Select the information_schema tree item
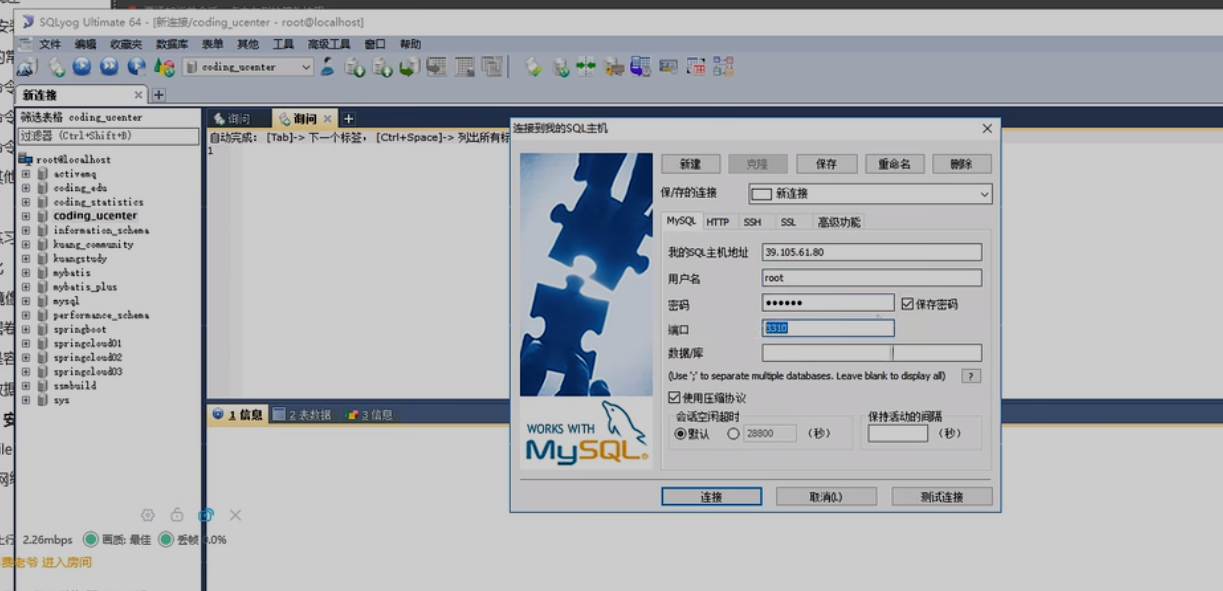The height and width of the screenshot is (591, 1223). 101,230
